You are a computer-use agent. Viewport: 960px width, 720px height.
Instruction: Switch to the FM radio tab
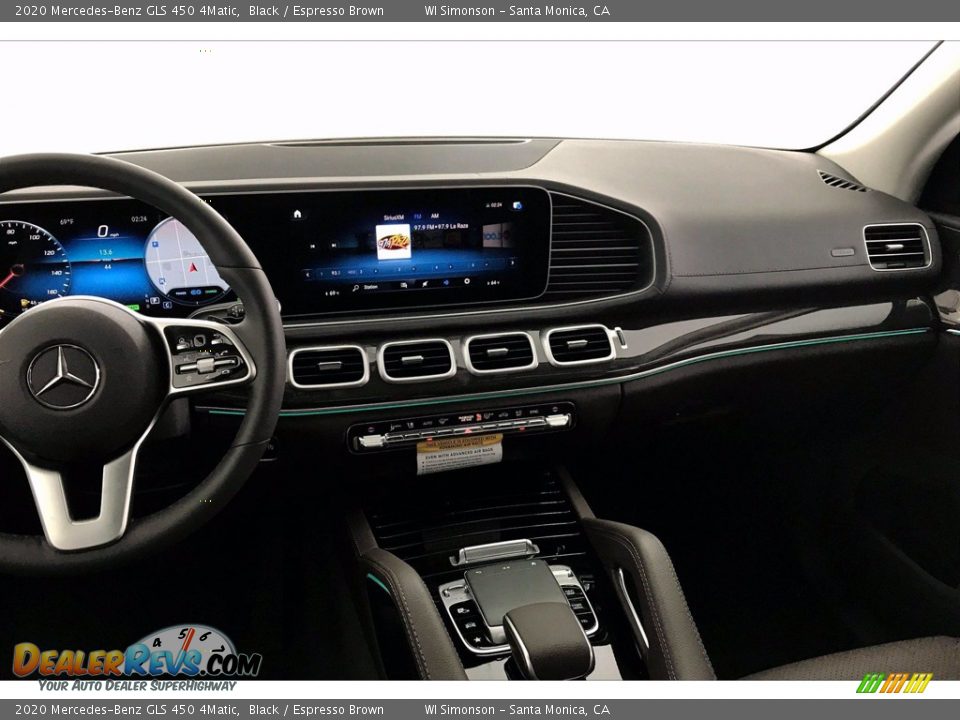pos(418,216)
